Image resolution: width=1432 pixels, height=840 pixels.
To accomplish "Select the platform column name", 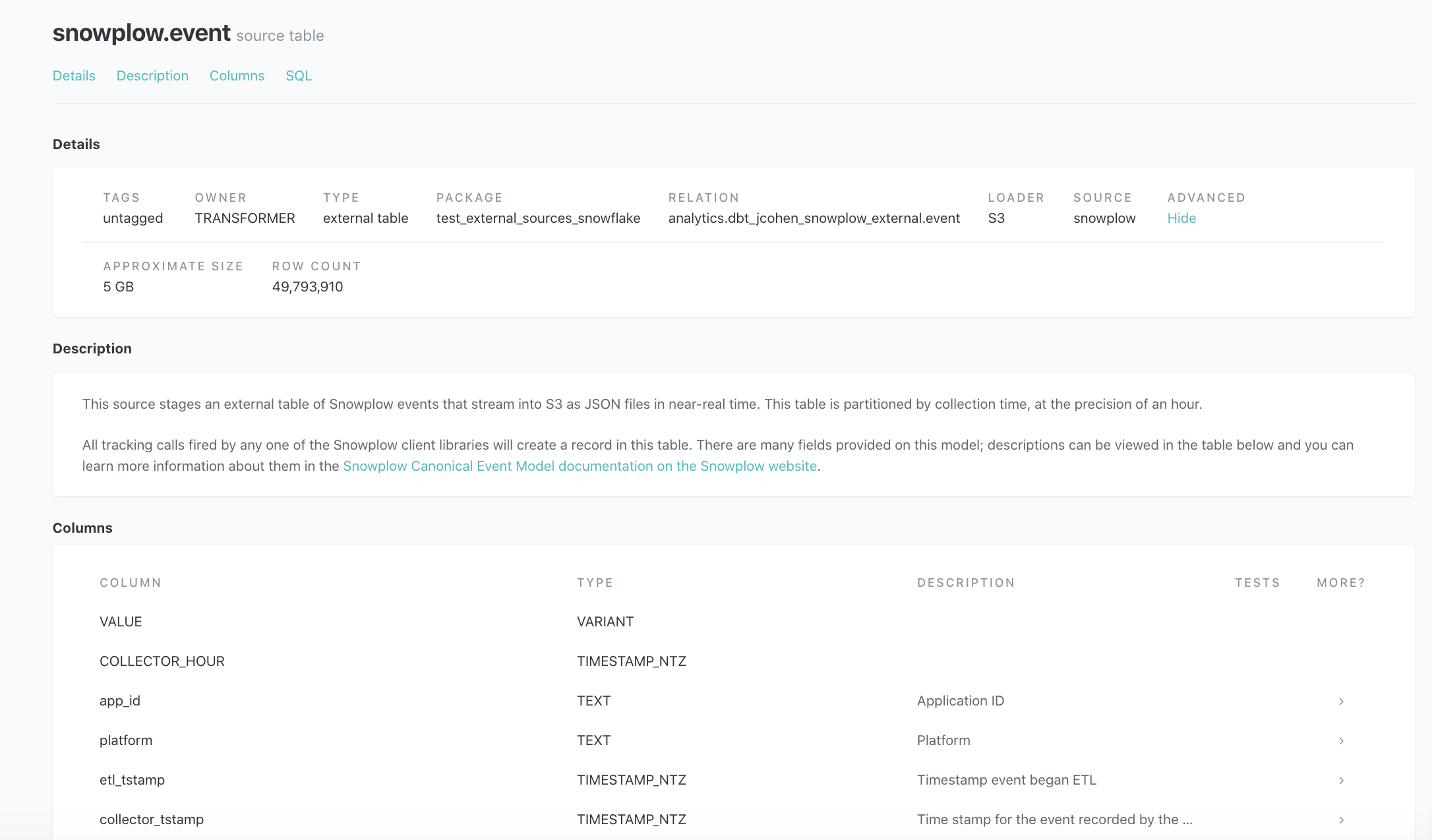I will click(x=126, y=740).
